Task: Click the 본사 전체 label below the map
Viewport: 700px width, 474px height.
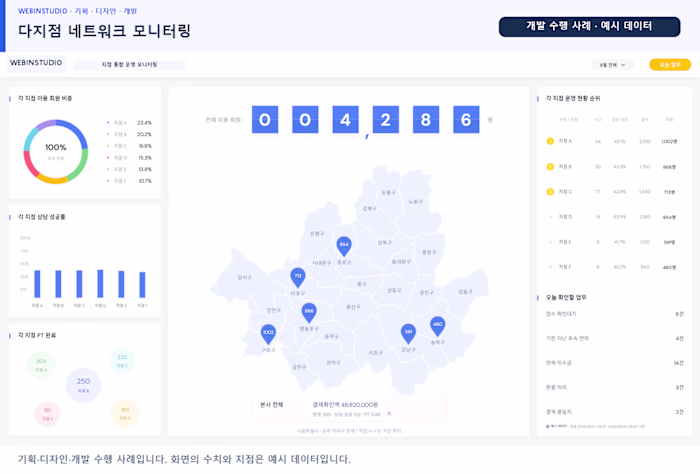Action: [x=271, y=405]
